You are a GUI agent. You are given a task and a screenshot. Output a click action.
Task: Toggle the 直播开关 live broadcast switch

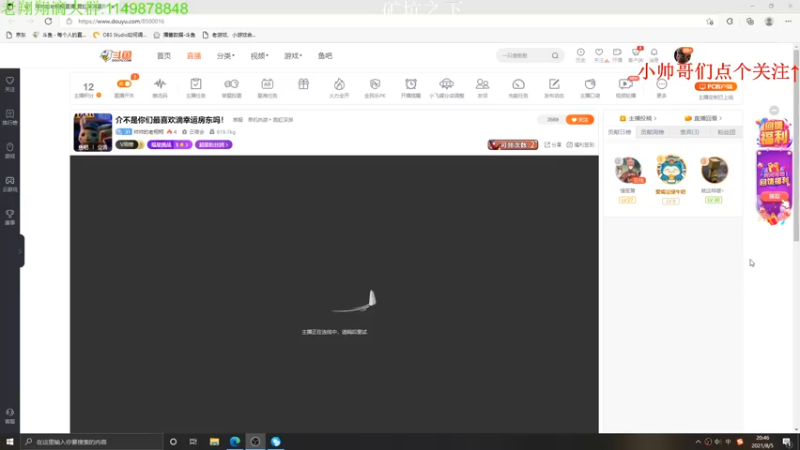(x=124, y=84)
